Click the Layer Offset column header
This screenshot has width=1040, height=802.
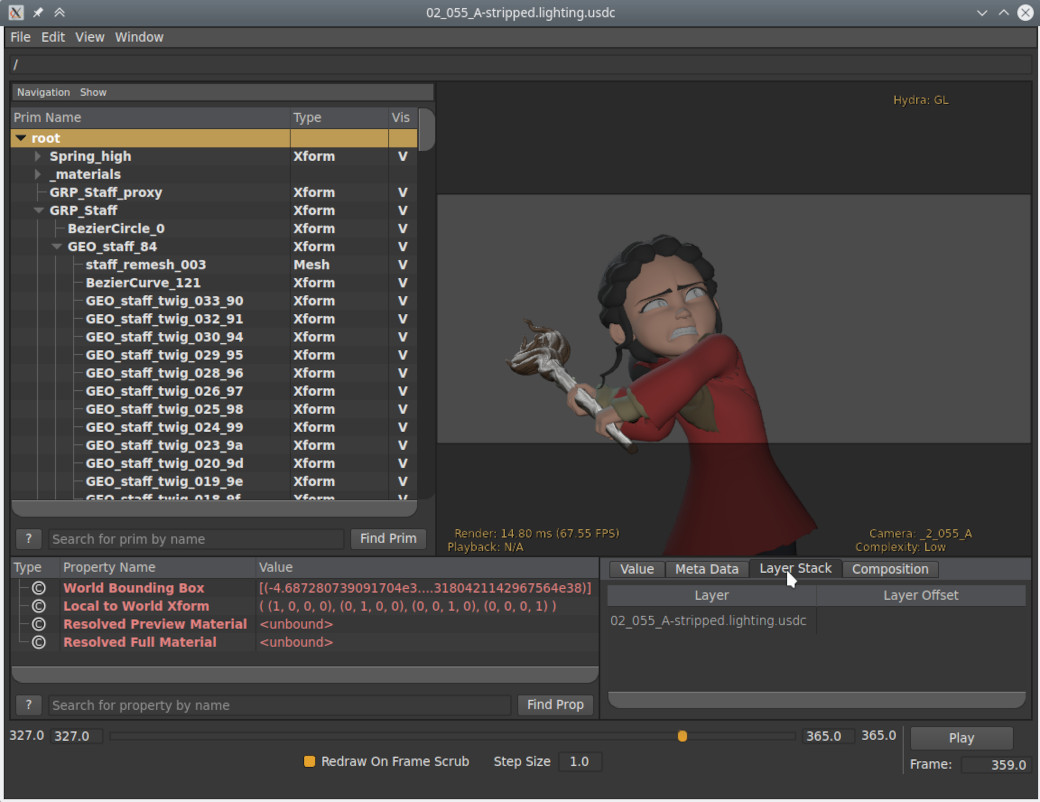[921, 595]
